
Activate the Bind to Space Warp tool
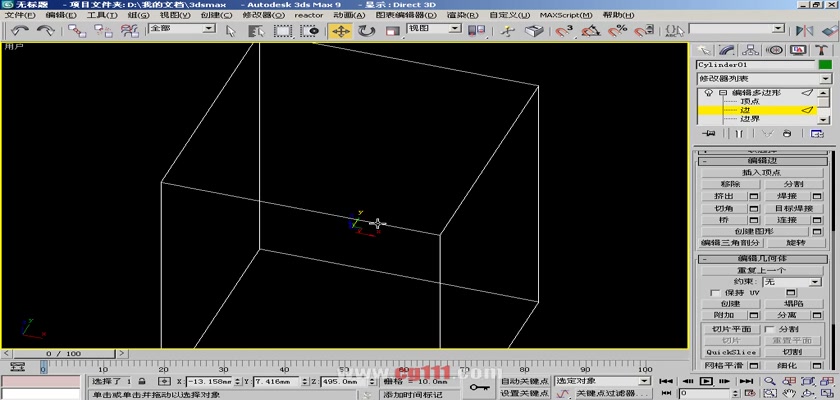pyautogui.click(x=129, y=31)
